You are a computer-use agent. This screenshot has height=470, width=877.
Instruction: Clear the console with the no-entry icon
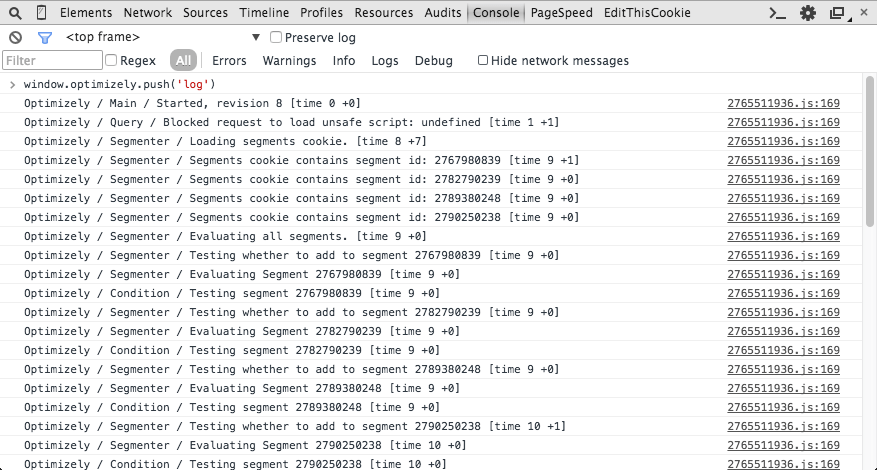click(15, 37)
